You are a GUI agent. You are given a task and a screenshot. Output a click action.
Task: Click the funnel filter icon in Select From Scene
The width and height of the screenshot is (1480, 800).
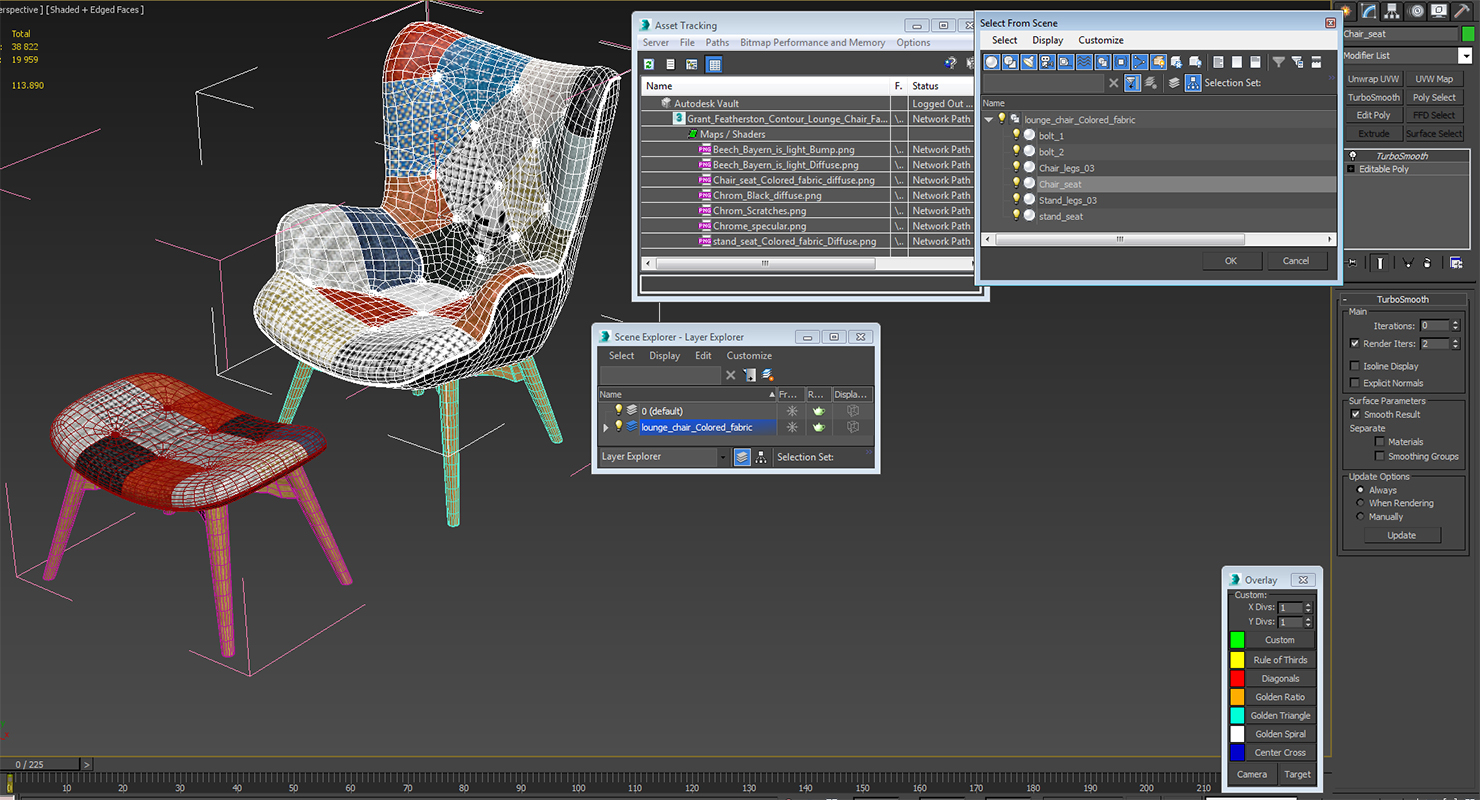(x=1278, y=62)
